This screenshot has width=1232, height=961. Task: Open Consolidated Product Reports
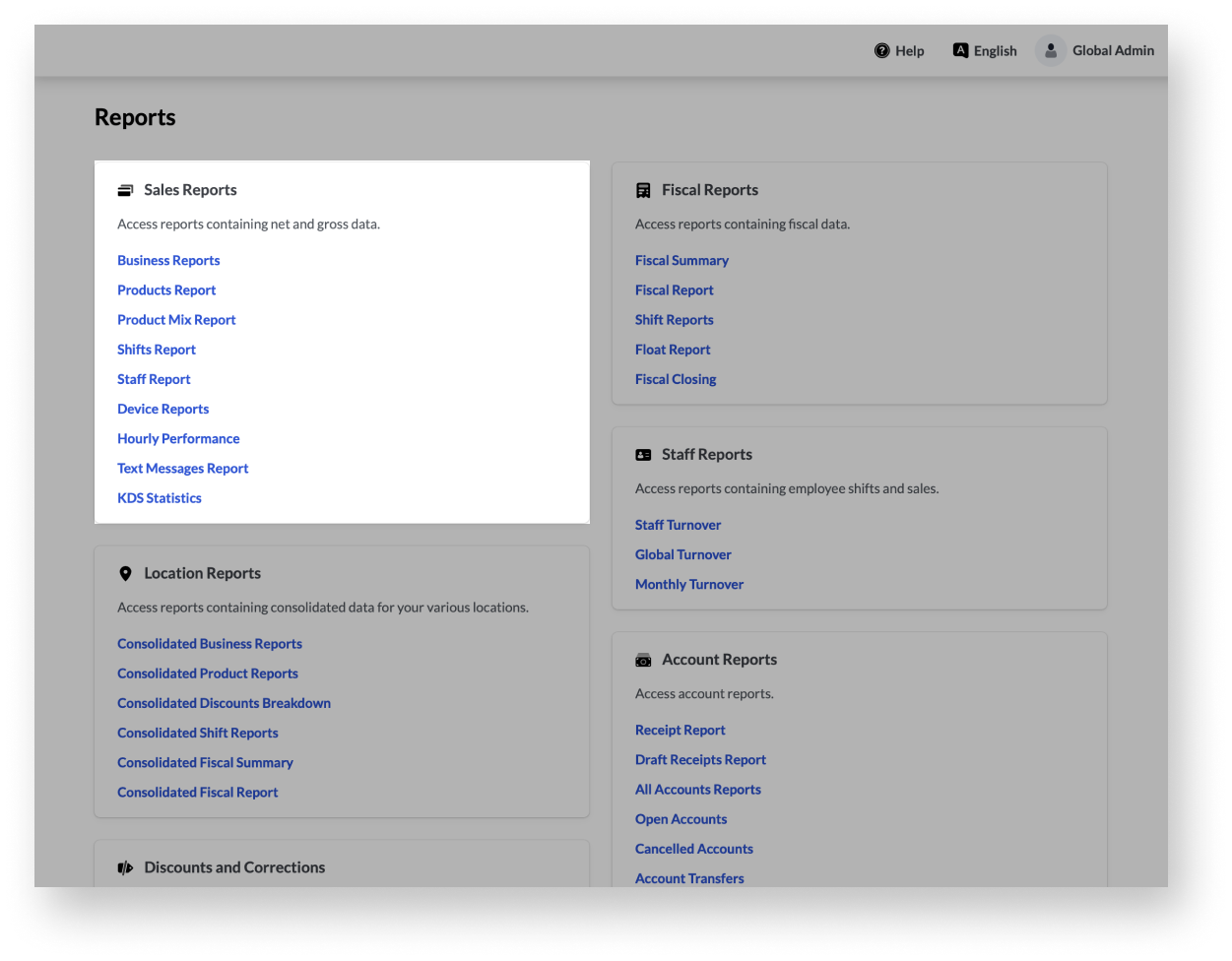pyautogui.click(x=208, y=673)
